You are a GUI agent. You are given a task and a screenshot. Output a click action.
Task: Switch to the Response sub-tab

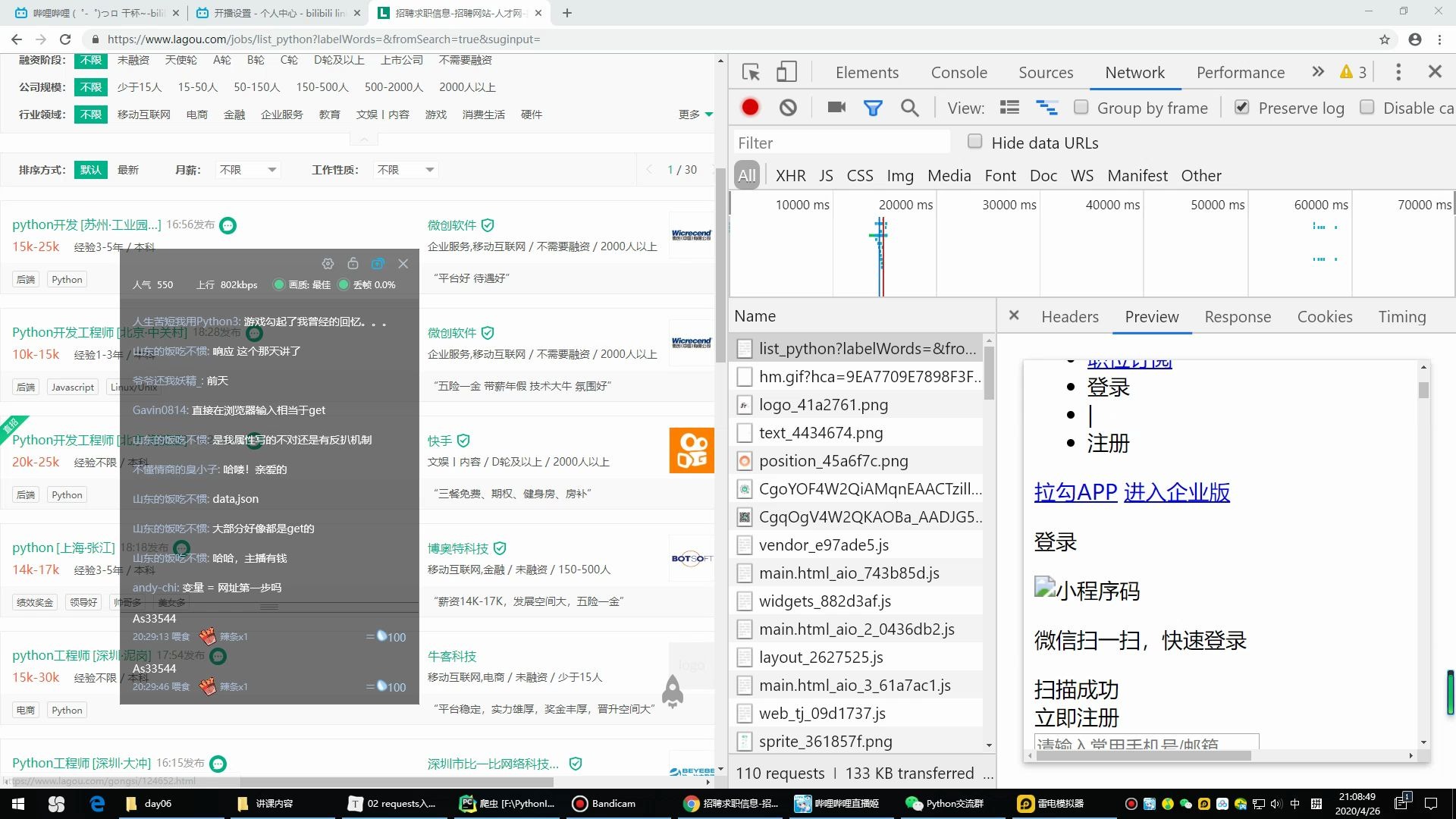(1238, 316)
